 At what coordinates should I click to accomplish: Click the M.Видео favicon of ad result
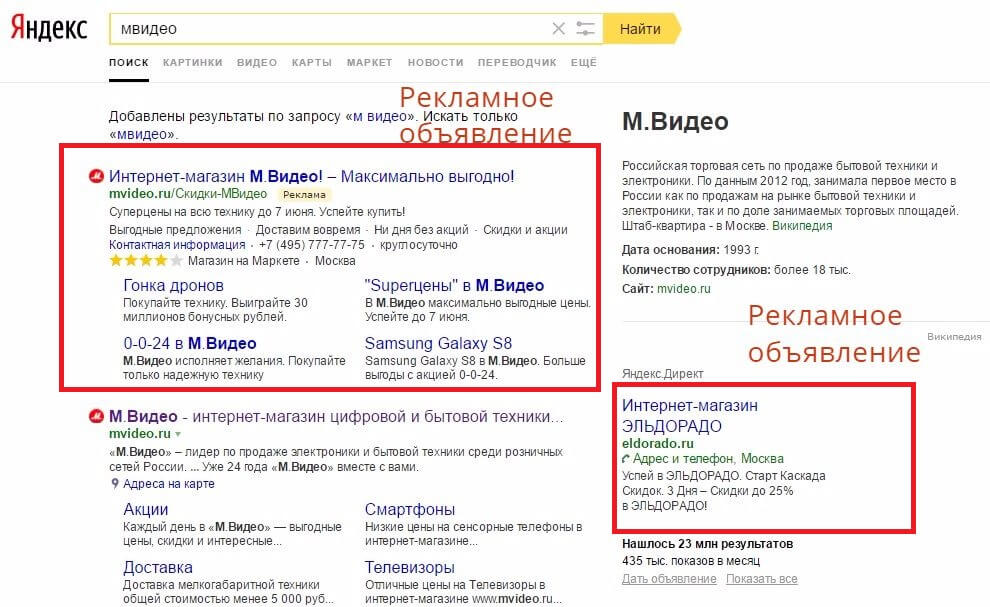coord(96,176)
